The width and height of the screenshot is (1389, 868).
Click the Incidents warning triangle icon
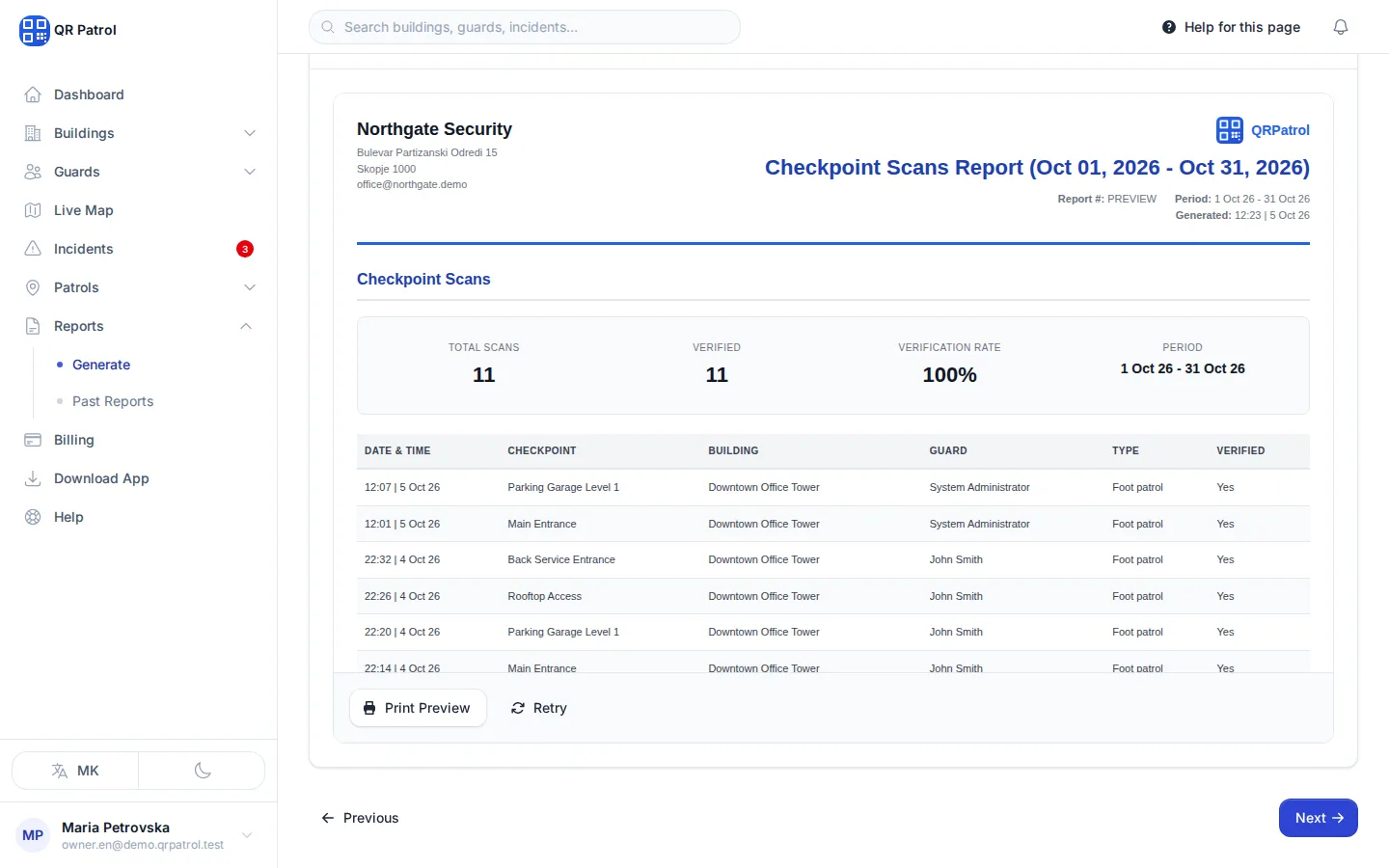tap(33, 249)
